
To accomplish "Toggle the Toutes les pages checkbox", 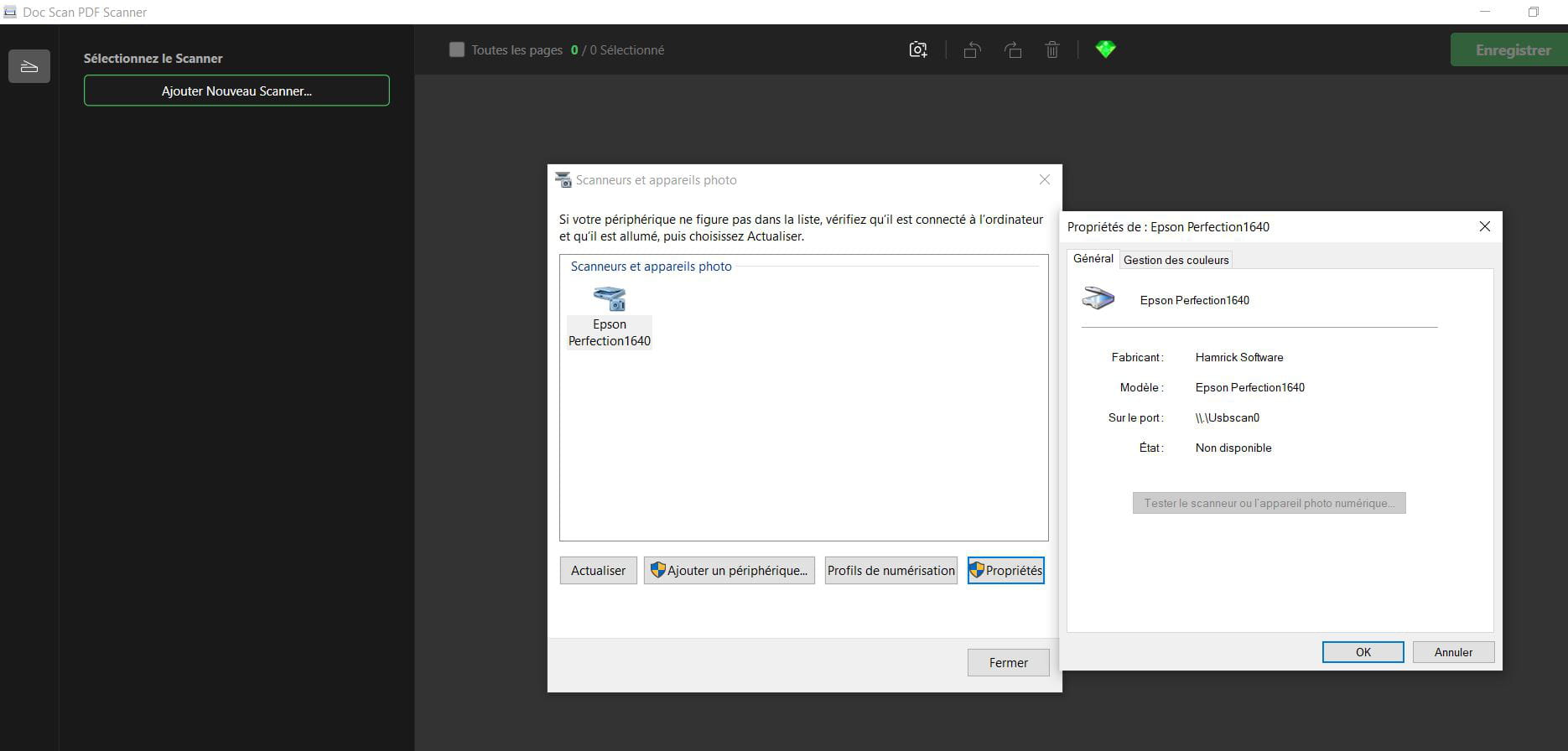I will (457, 49).
